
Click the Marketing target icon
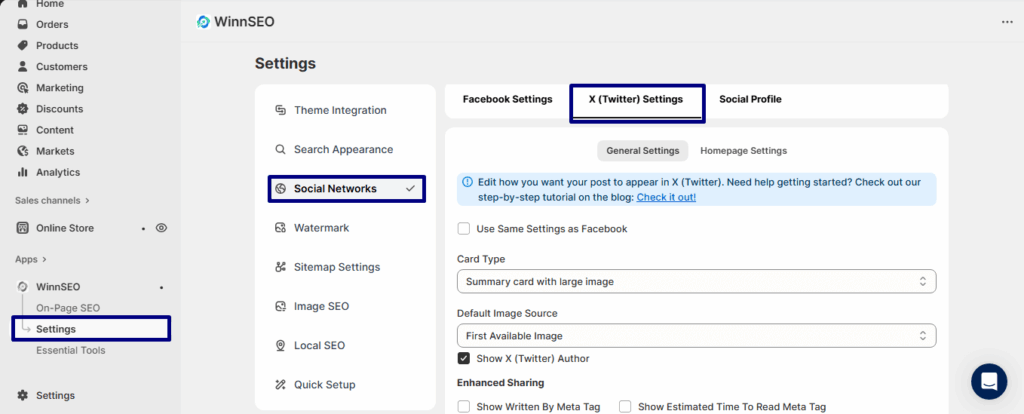tap(23, 88)
